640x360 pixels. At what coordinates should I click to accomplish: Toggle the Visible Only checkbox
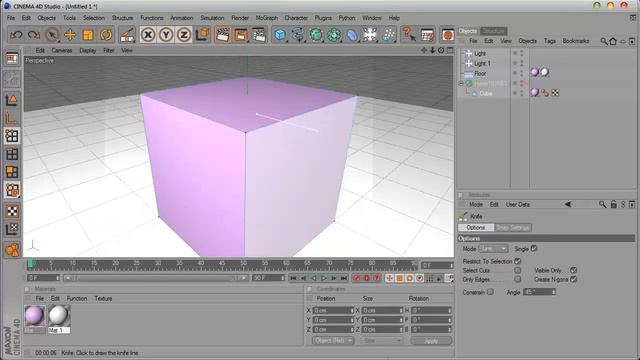pyautogui.click(x=573, y=270)
